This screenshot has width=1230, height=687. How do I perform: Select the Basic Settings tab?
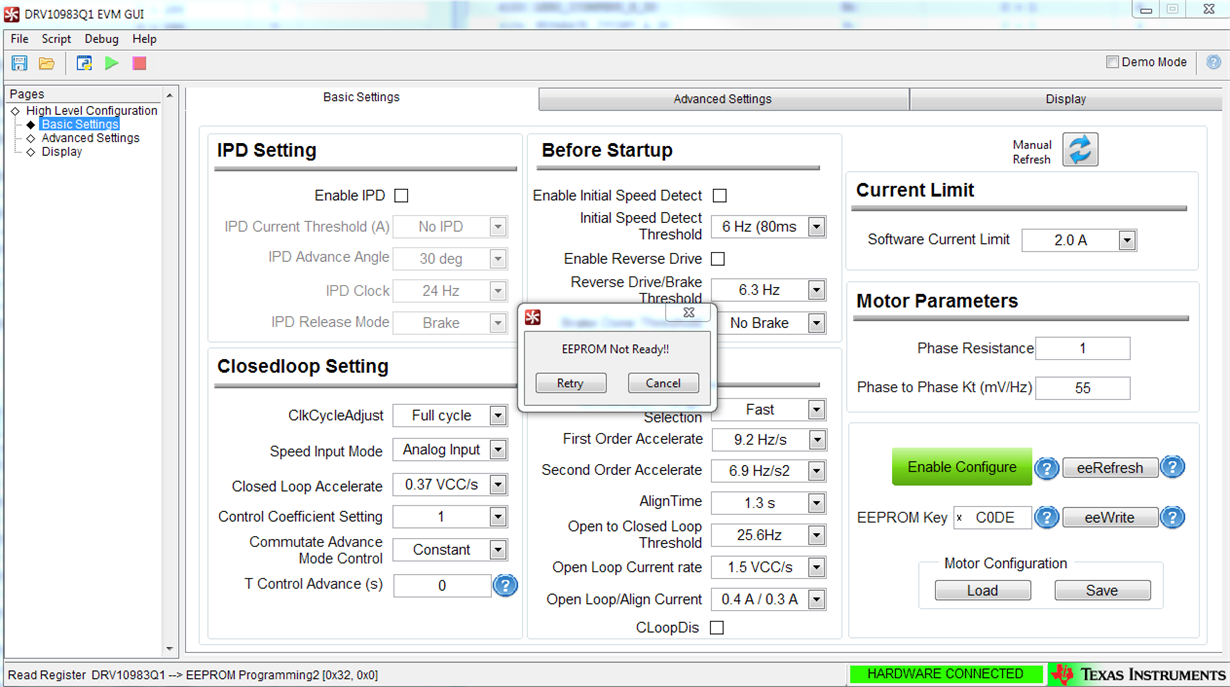tap(361, 98)
